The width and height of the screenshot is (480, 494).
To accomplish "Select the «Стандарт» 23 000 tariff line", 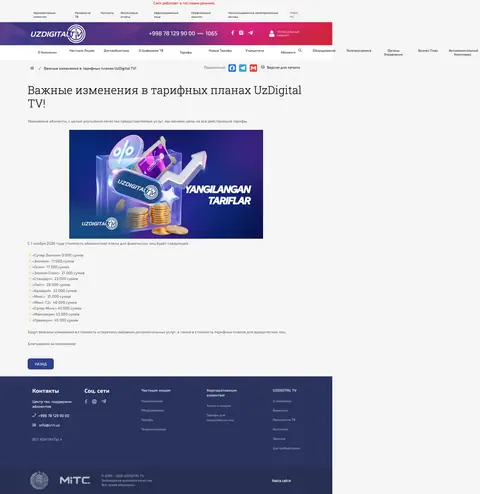I will click(x=55, y=279).
